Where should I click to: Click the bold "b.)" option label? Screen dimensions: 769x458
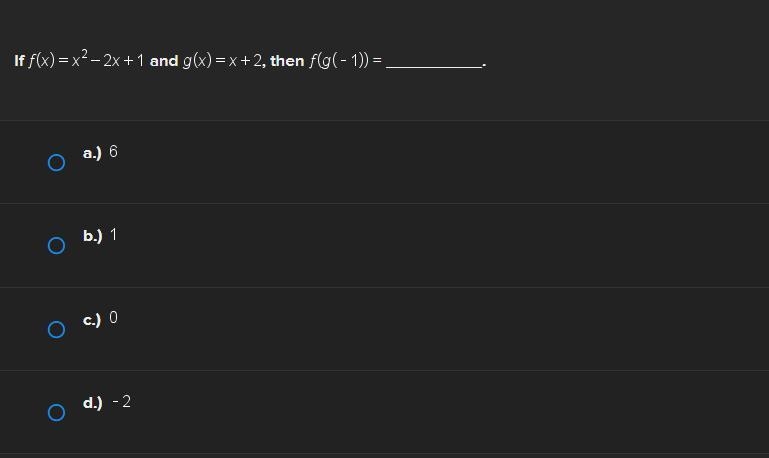[x=93, y=236]
